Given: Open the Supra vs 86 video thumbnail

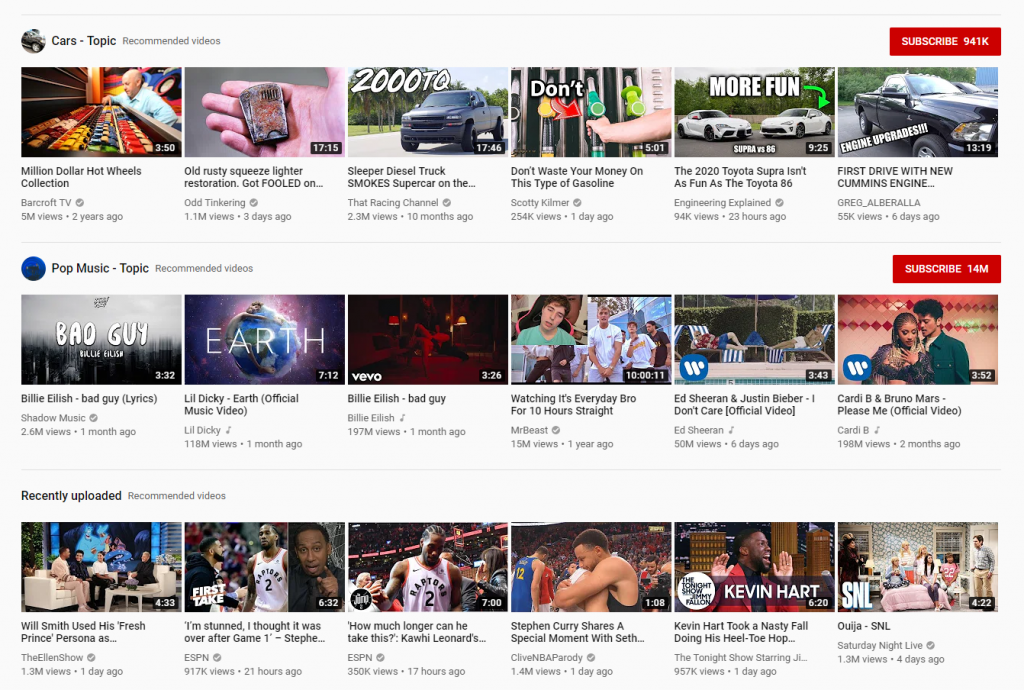Looking at the screenshot, I should [754, 112].
